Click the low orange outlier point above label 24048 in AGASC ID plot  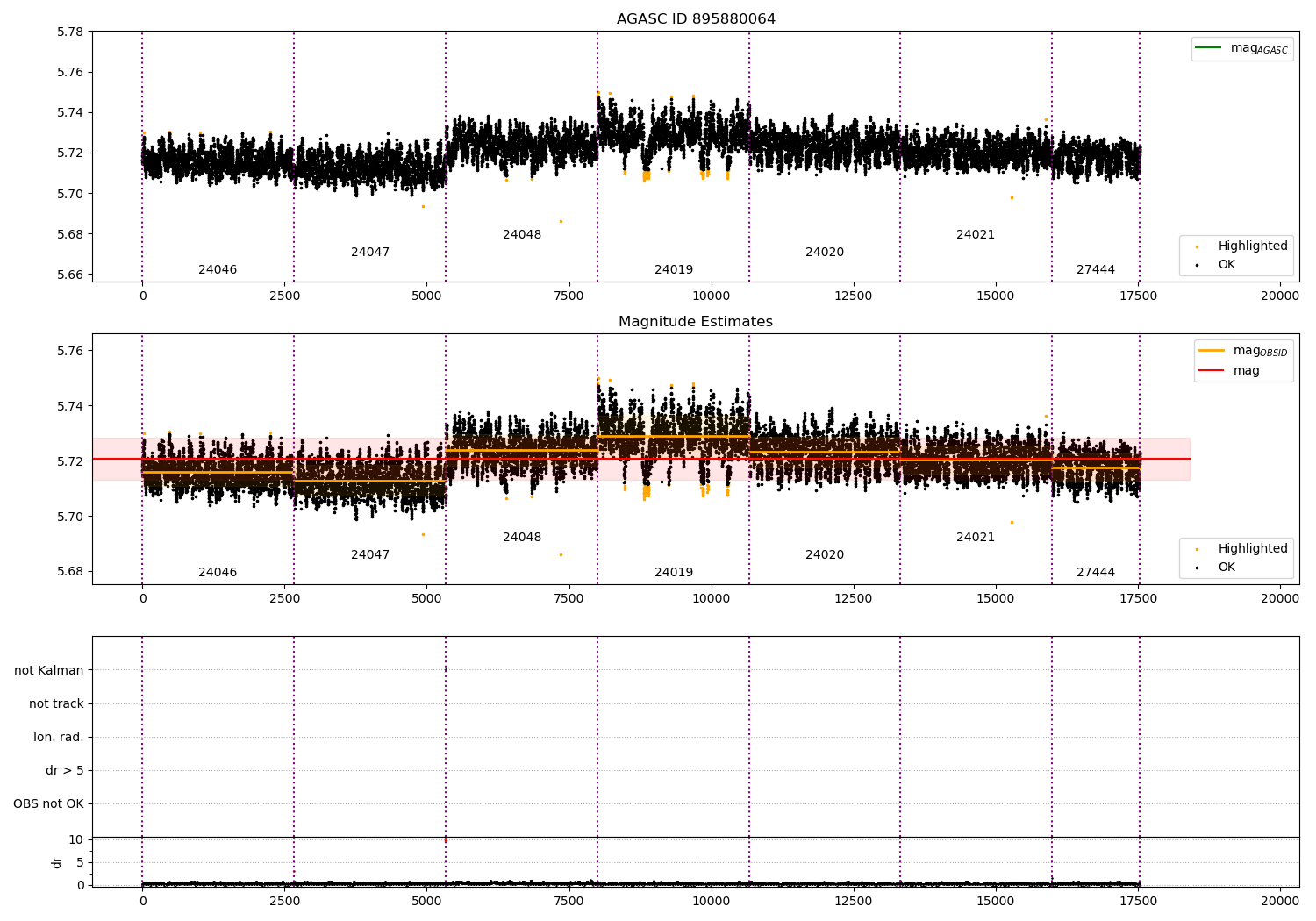coord(561,221)
